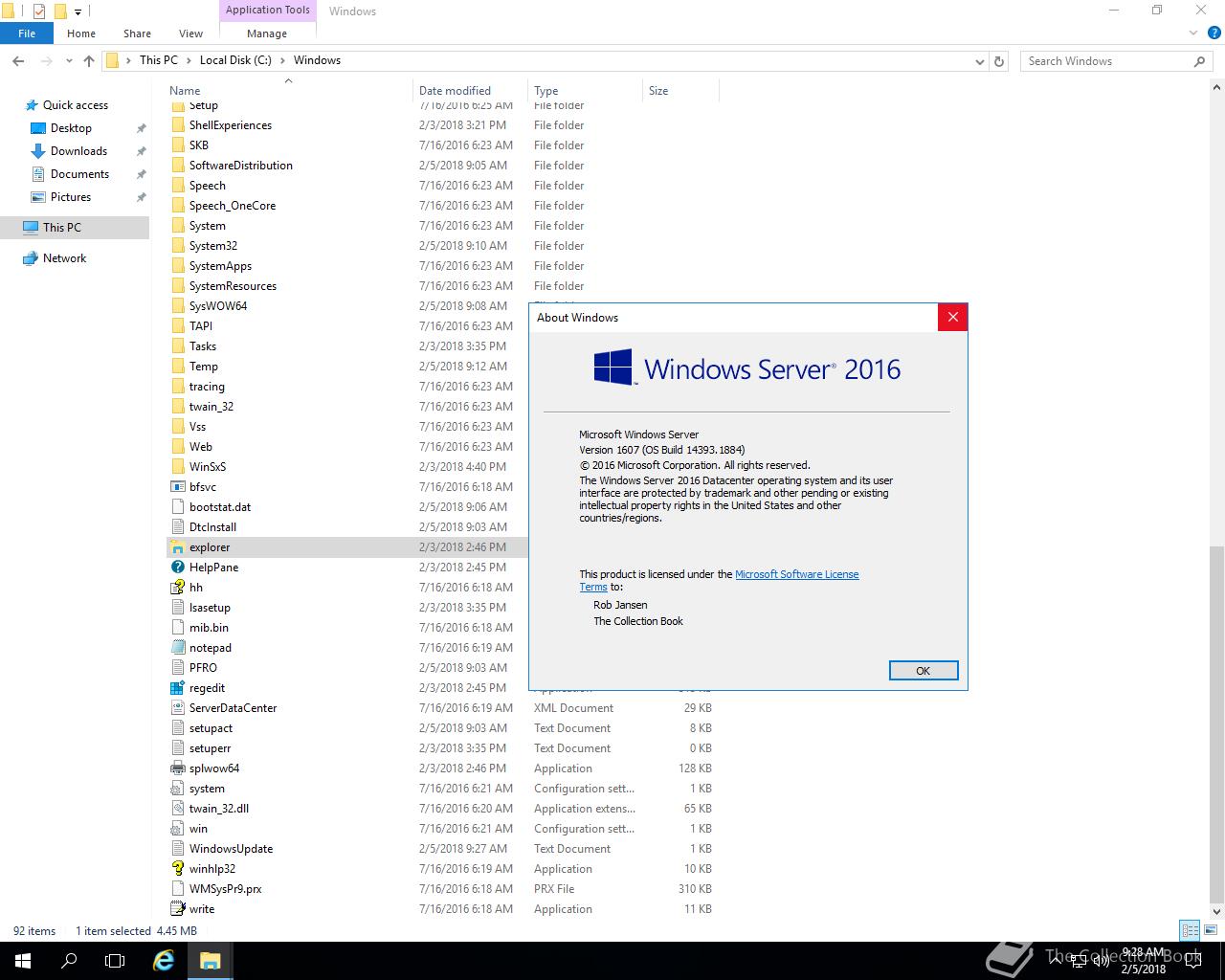Sort files by Name column header
1225x980 pixels.
pyautogui.click(x=288, y=91)
